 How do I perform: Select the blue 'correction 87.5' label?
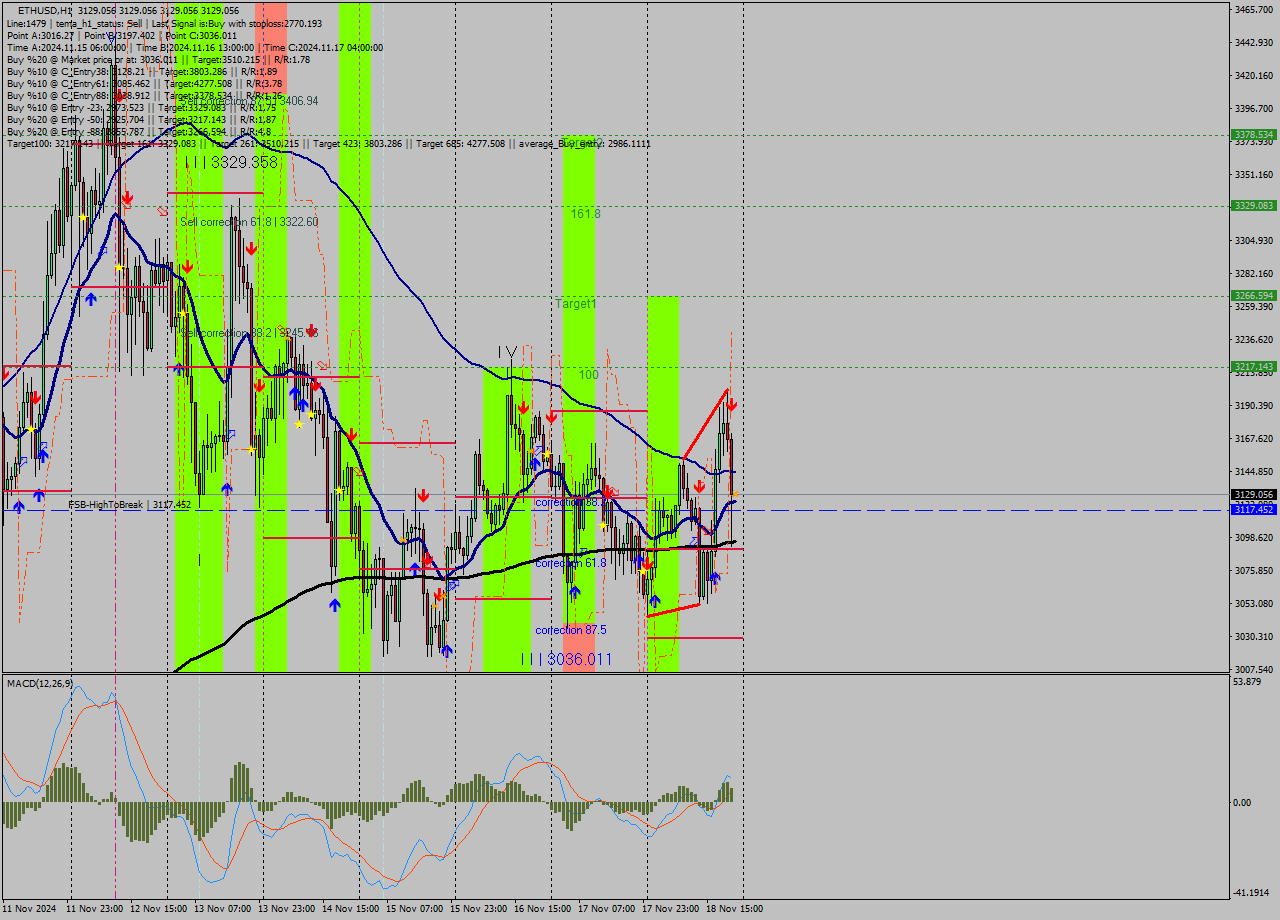(573, 630)
